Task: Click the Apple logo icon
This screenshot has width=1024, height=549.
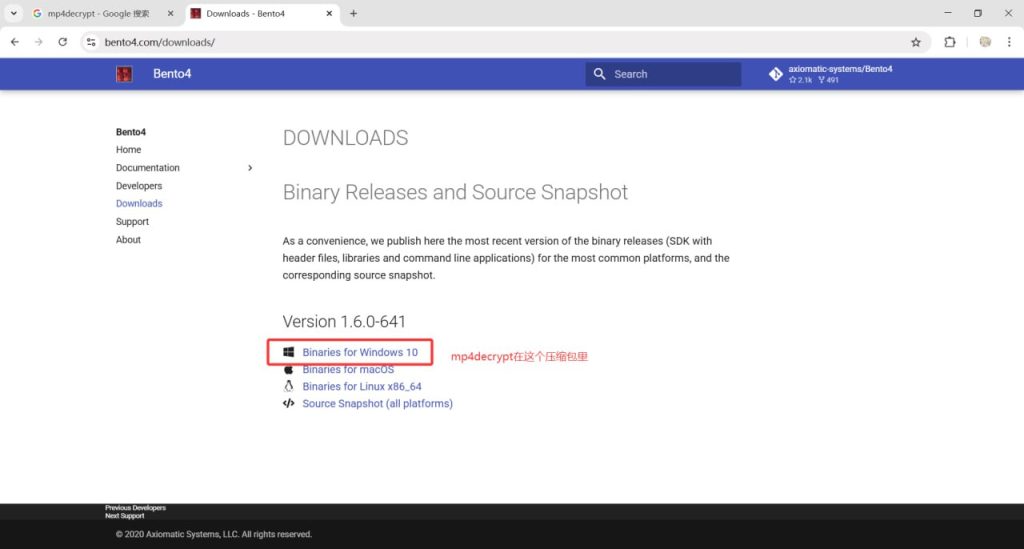Action: (289, 369)
